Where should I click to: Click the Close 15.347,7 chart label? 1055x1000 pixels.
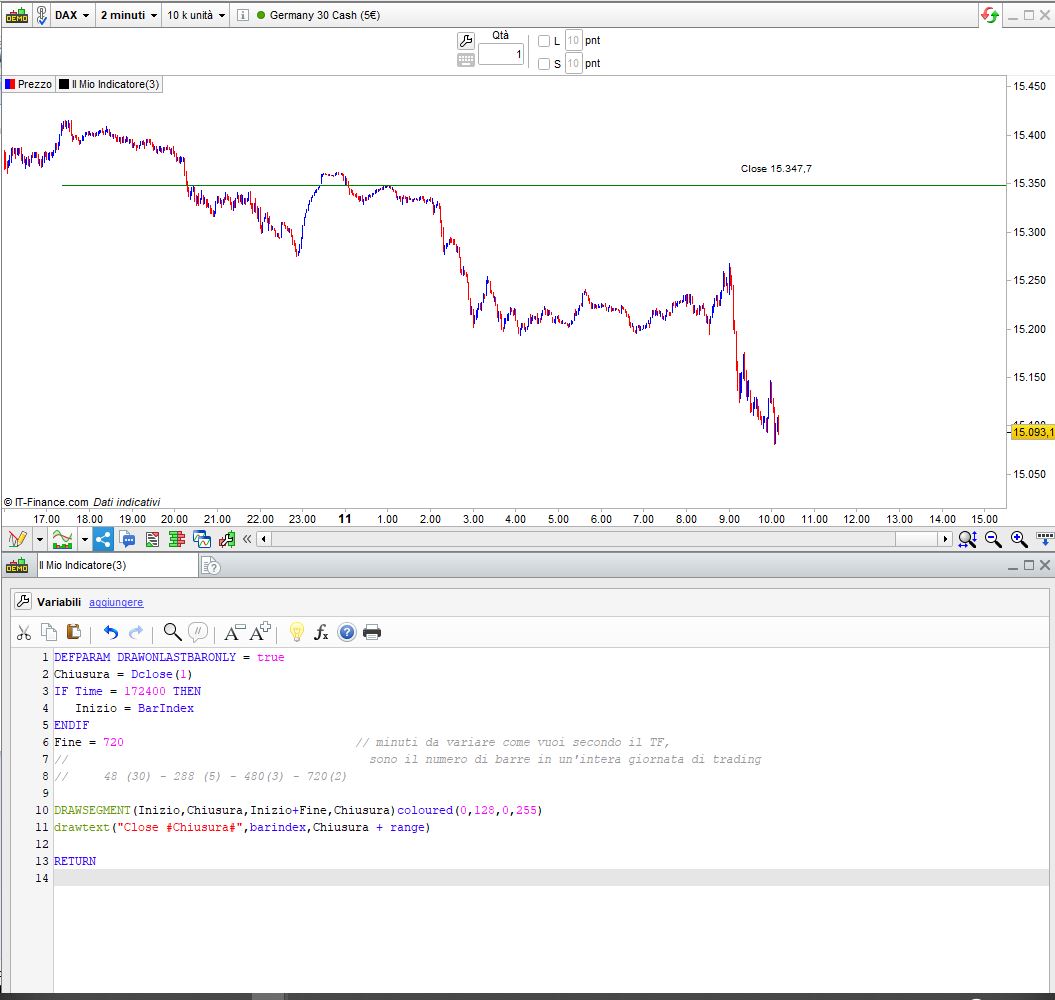click(x=776, y=168)
